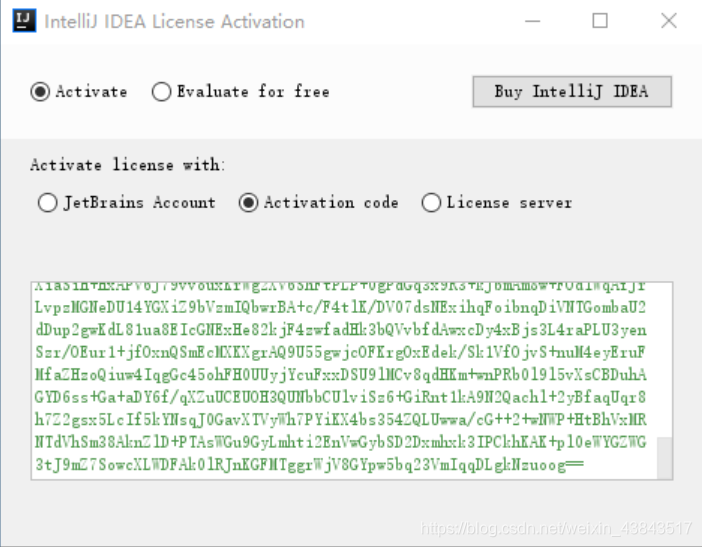Close the License Activation dialog
The height and width of the screenshot is (547, 702).
[x=669, y=21]
